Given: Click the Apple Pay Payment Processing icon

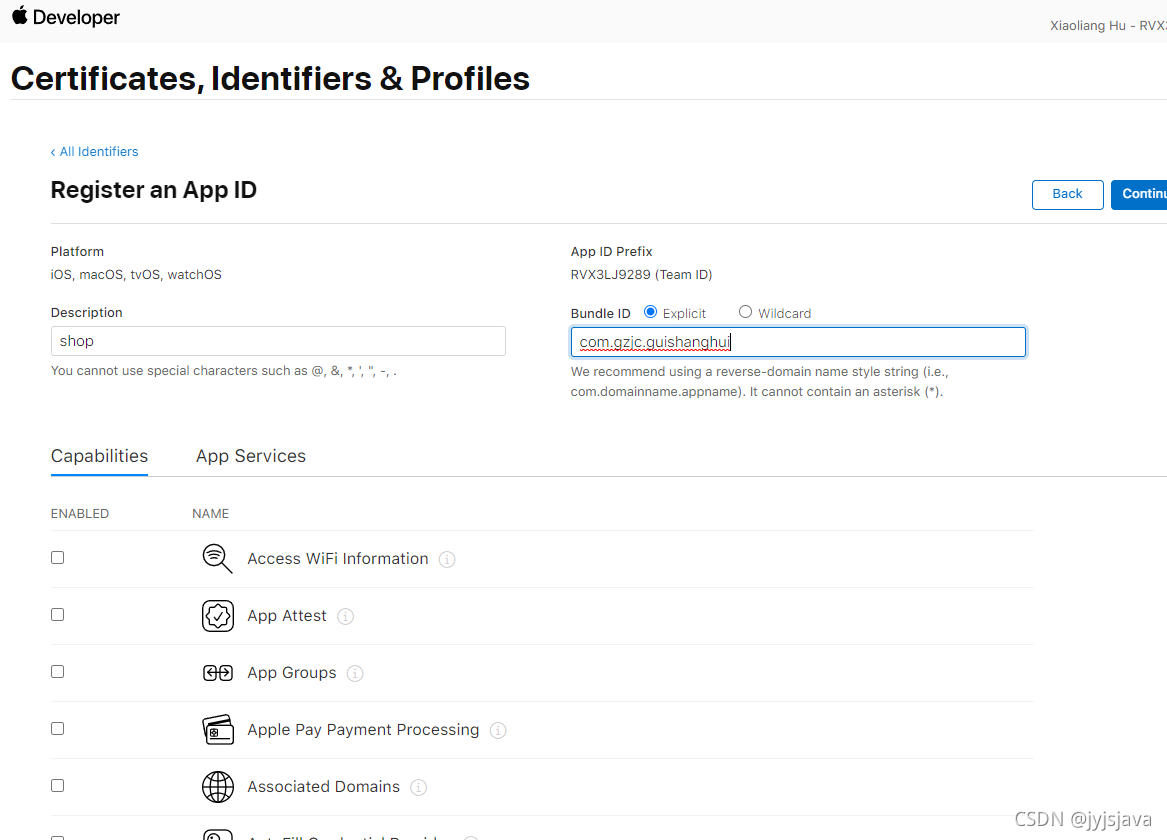Looking at the screenshot, I should 217,730.
